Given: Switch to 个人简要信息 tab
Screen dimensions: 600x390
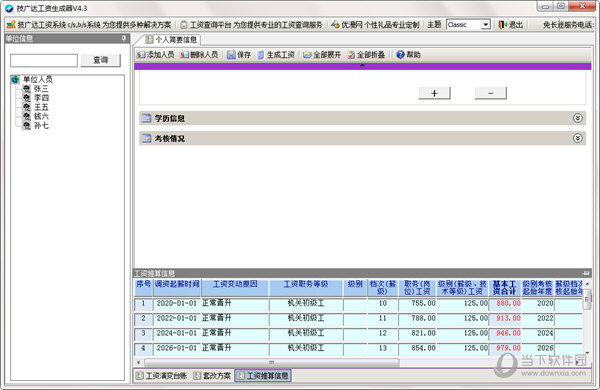Looking at the screenshot, I should [x=172, y=39].
